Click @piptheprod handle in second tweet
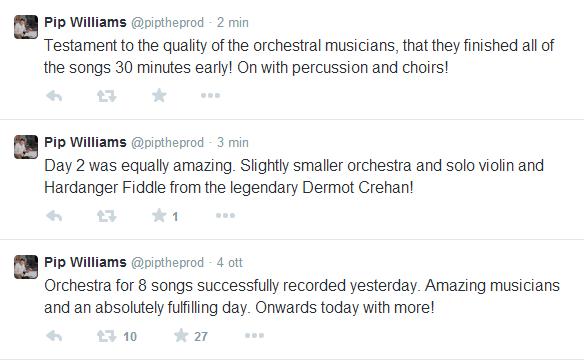 [x=167, y=142]
